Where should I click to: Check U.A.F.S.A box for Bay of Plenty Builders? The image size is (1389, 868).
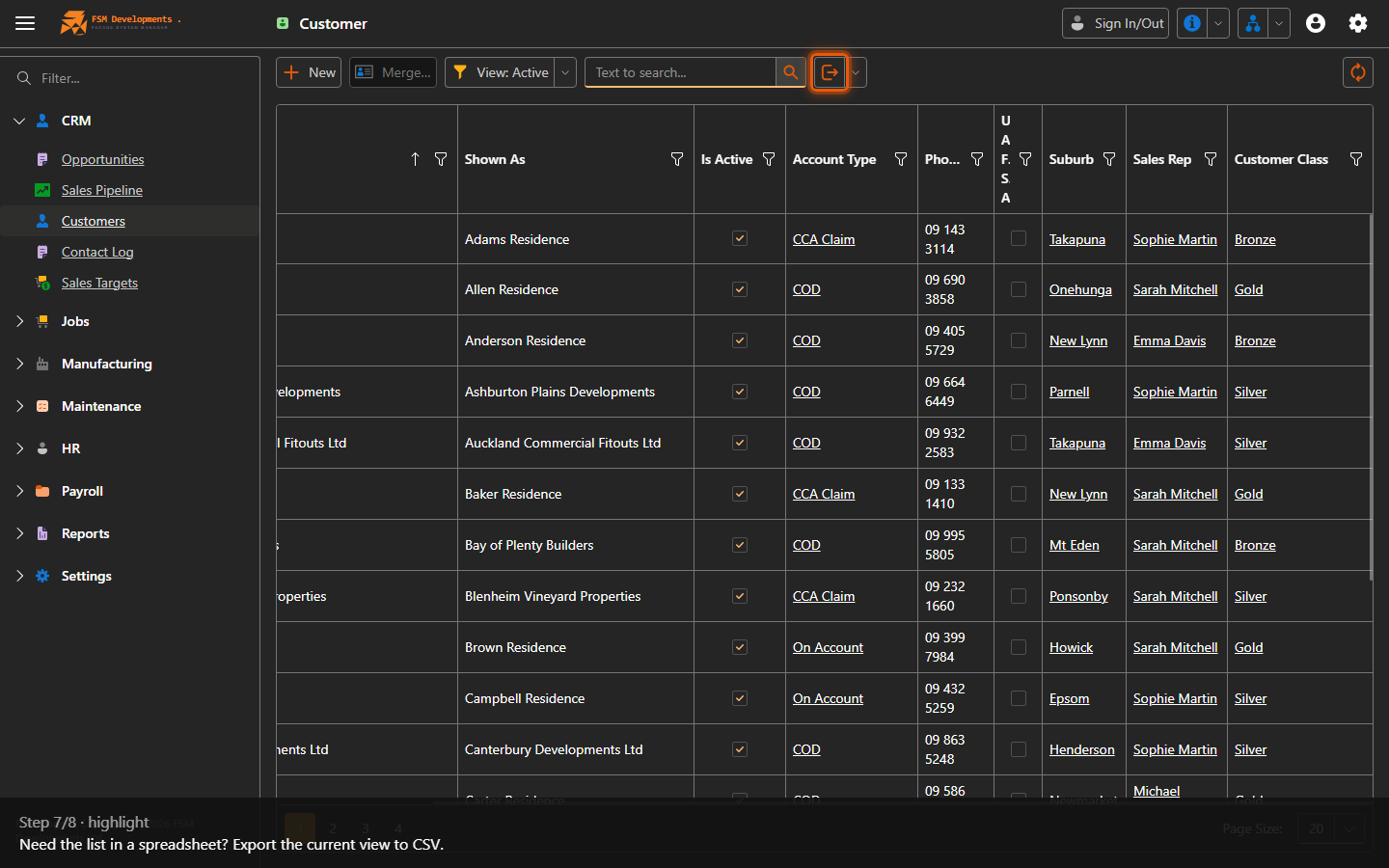(x=1019, y=545)
